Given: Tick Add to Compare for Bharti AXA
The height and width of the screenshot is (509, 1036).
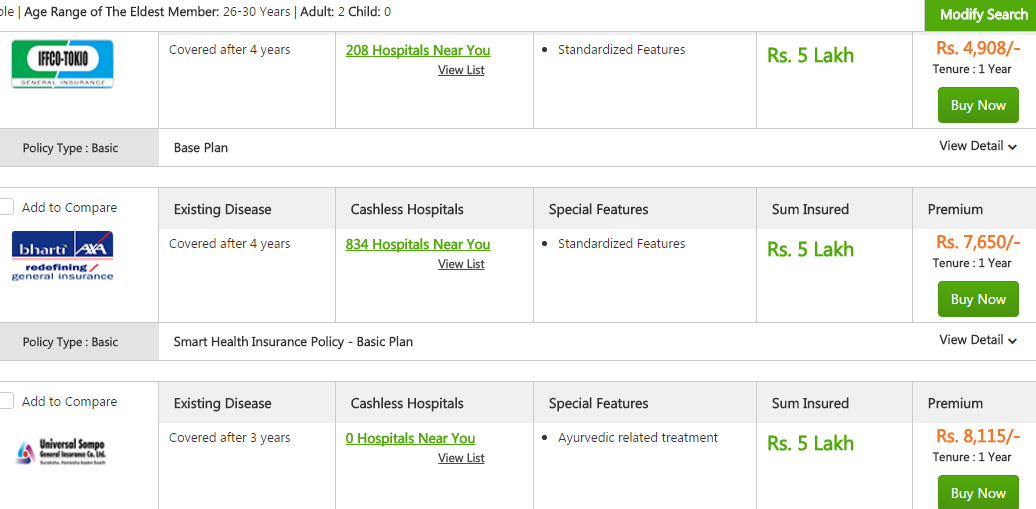Looking at the screenshot, I should tap(7, 207).
